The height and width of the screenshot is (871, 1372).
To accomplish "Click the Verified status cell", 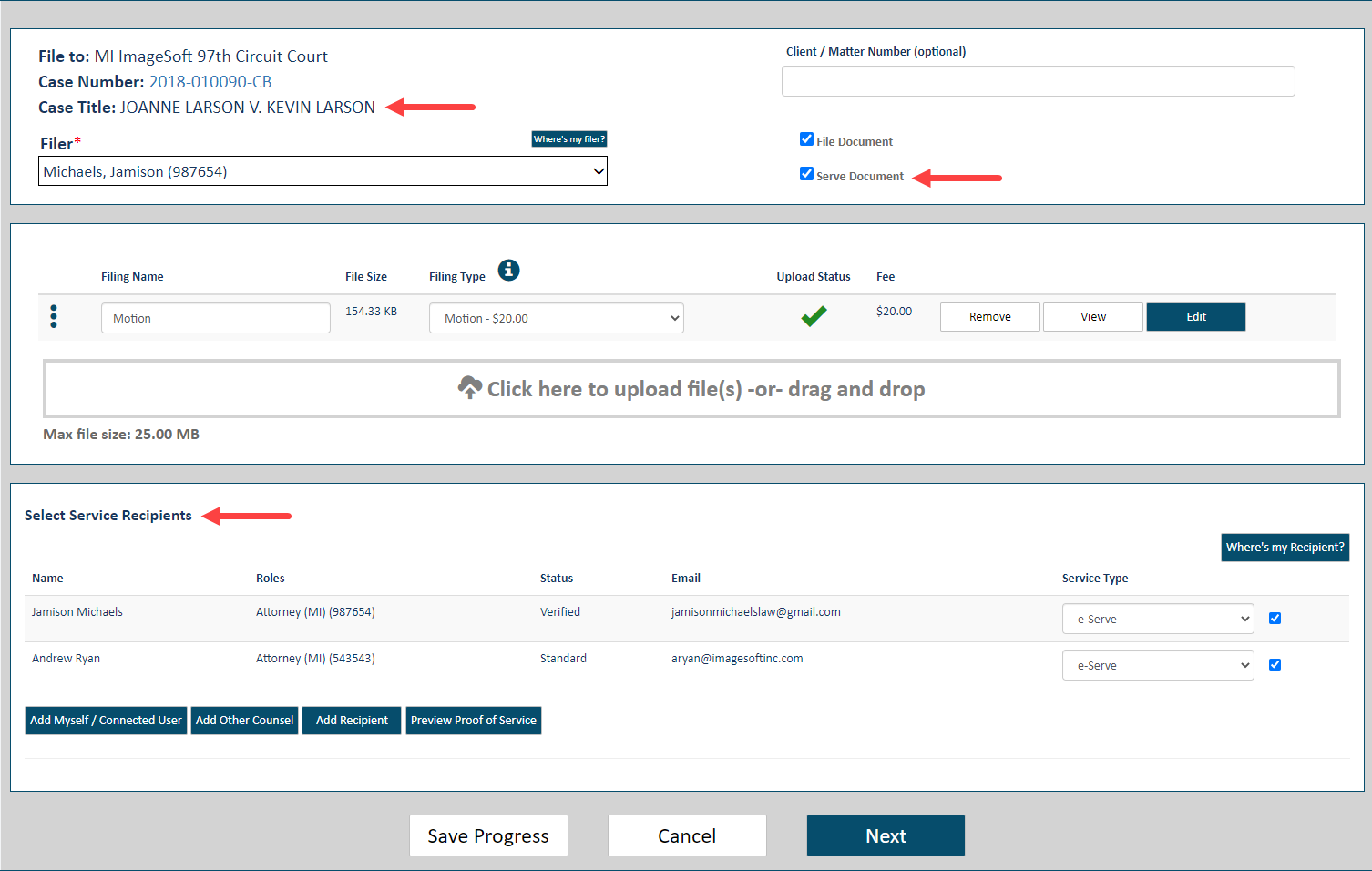I will [560, 612].
